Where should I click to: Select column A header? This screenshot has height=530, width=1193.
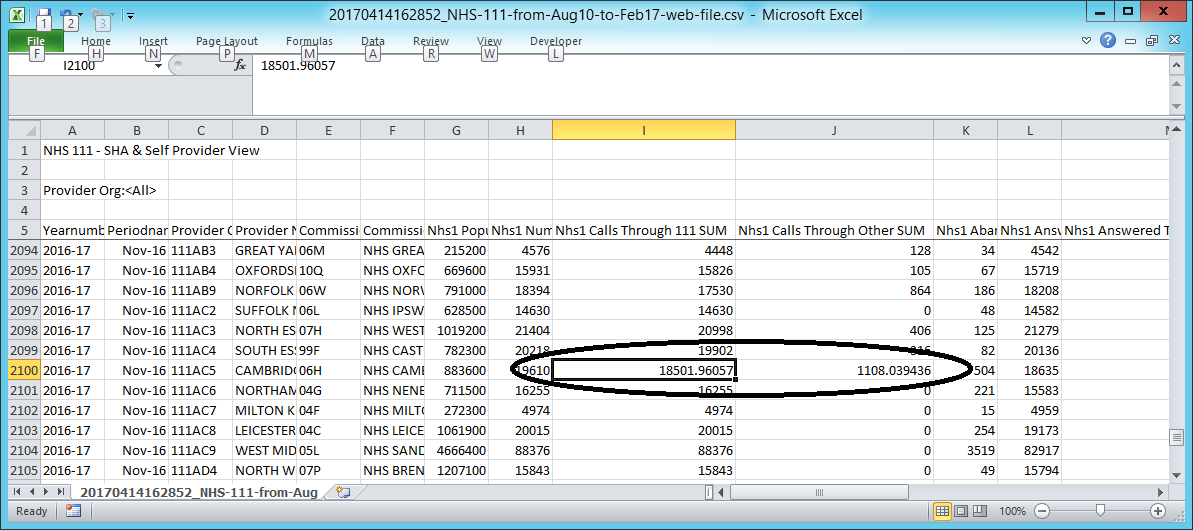pos(72,131)
